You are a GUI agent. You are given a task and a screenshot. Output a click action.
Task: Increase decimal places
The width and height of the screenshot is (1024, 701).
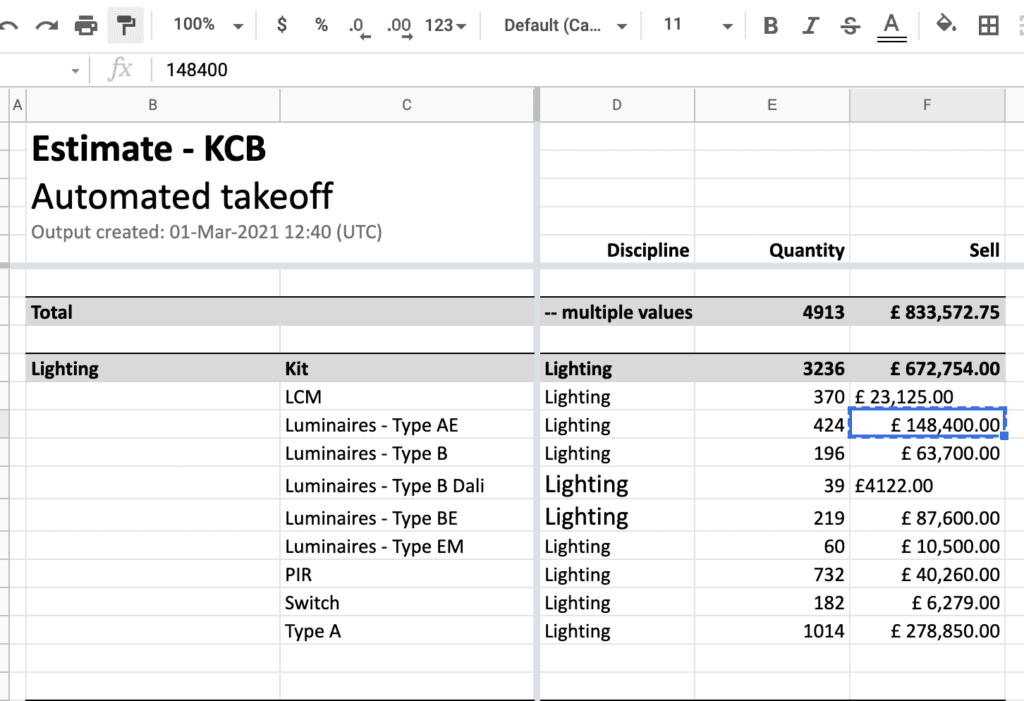[399, 26]
